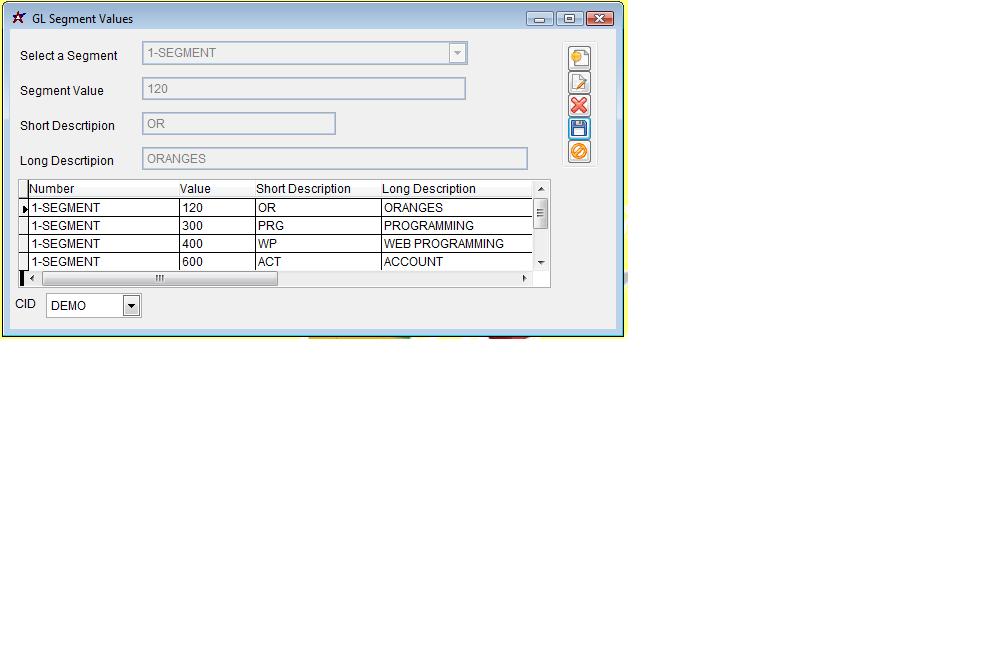991x645 pixels.
Task: Select the PROGRAMMING row value 300
Action: pyautogui.click(x=192, y=226)
